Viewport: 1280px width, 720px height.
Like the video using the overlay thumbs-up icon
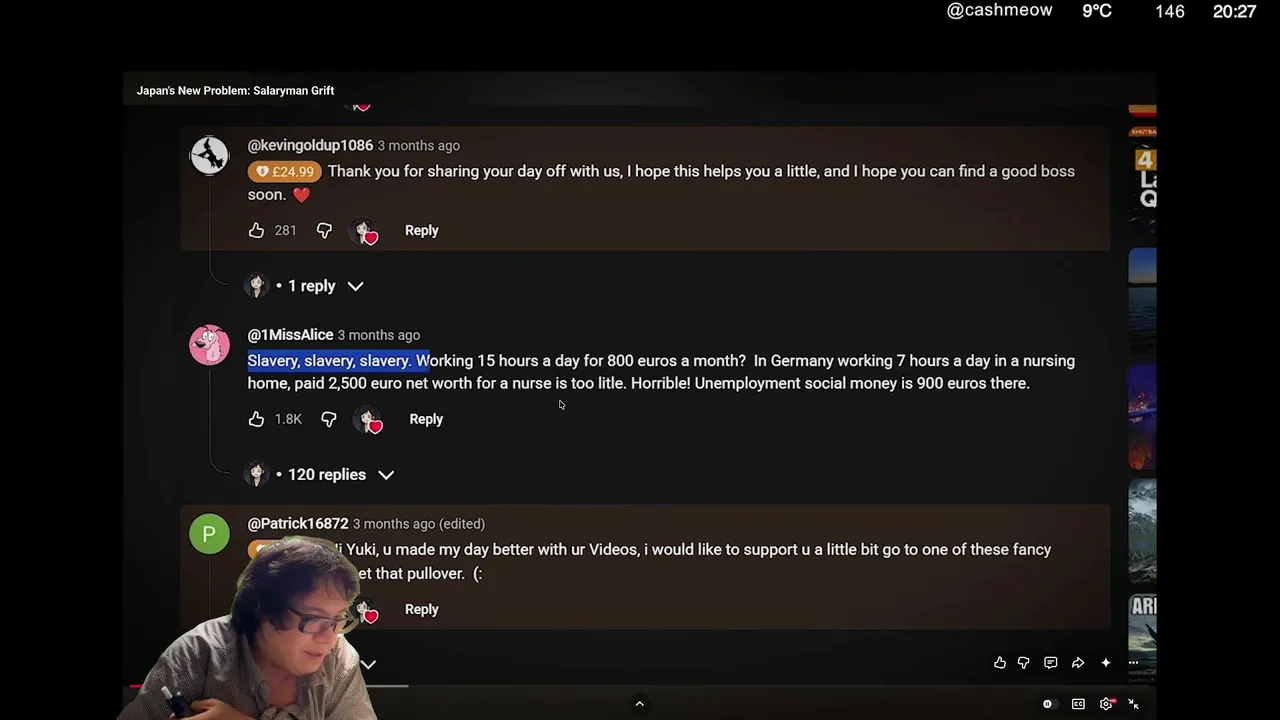pos(1000,663)
